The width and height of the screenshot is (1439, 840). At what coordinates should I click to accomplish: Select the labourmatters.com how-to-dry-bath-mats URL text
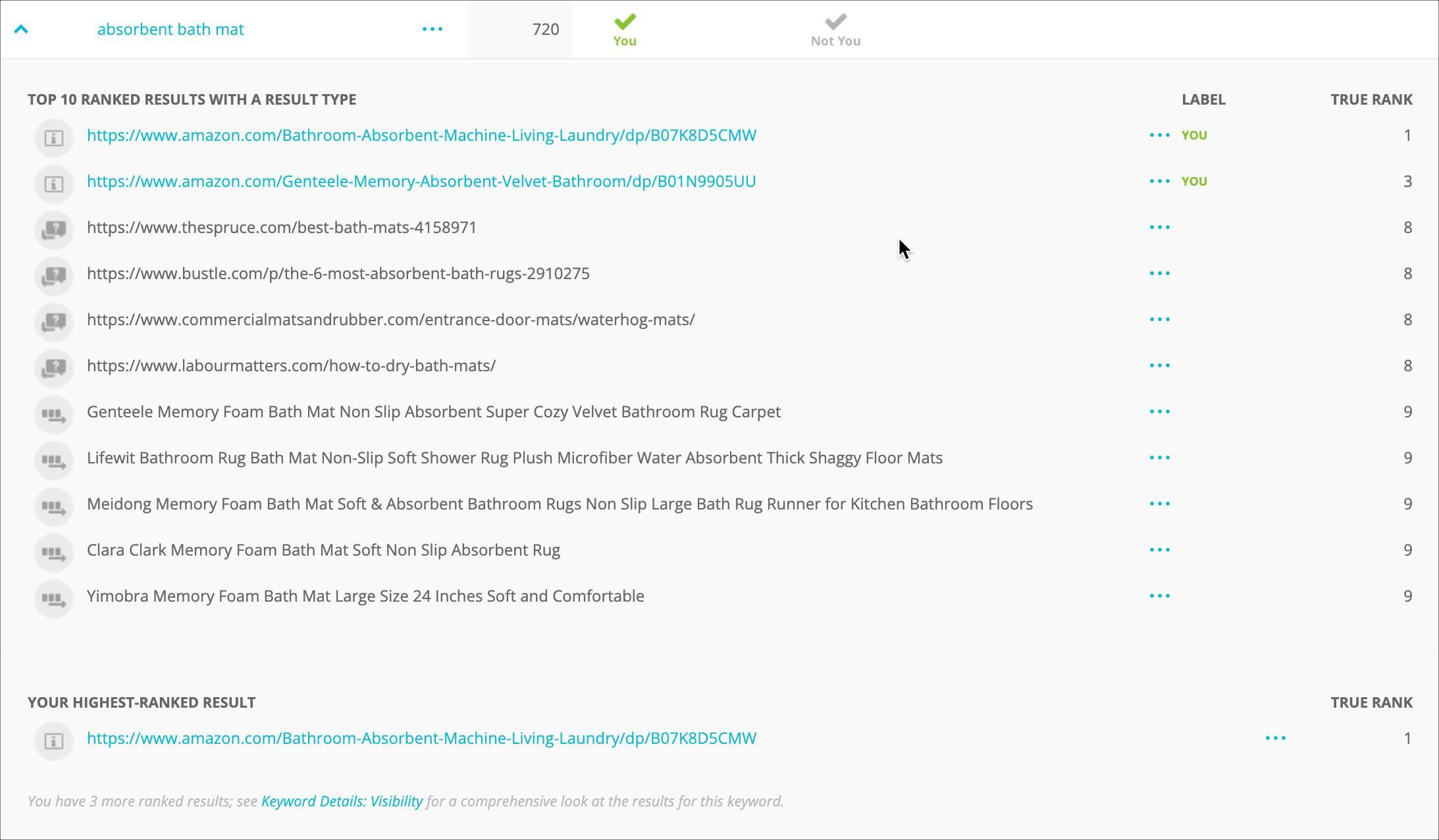[292, 365]
